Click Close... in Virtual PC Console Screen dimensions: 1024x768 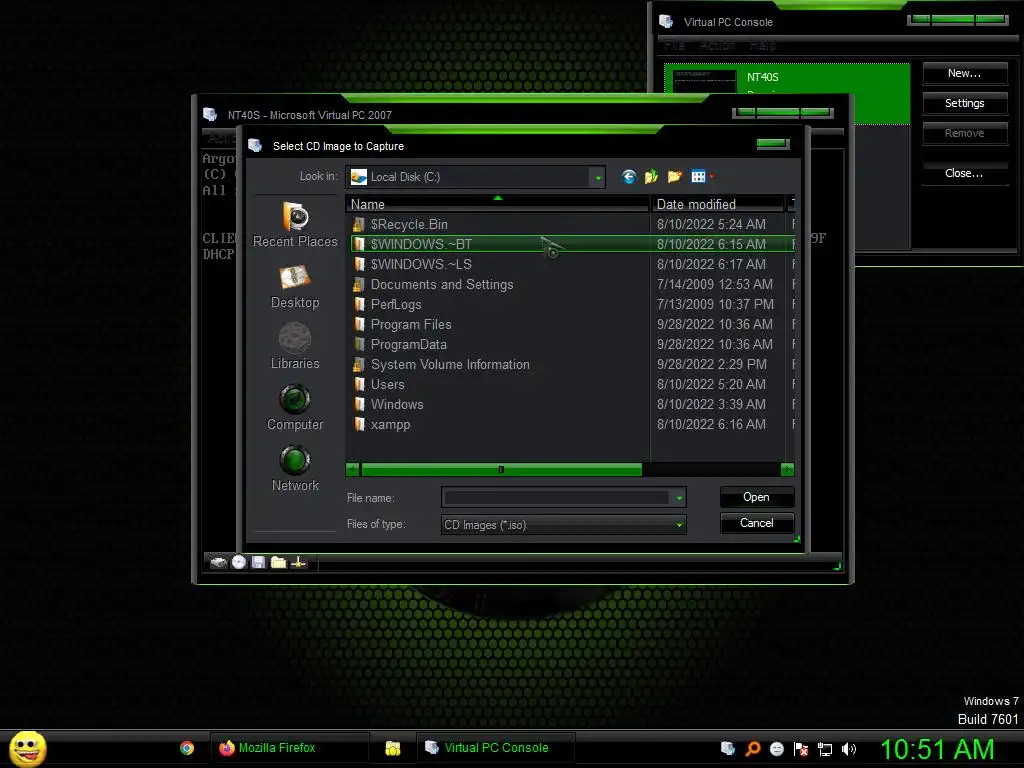tap(965, 173)
